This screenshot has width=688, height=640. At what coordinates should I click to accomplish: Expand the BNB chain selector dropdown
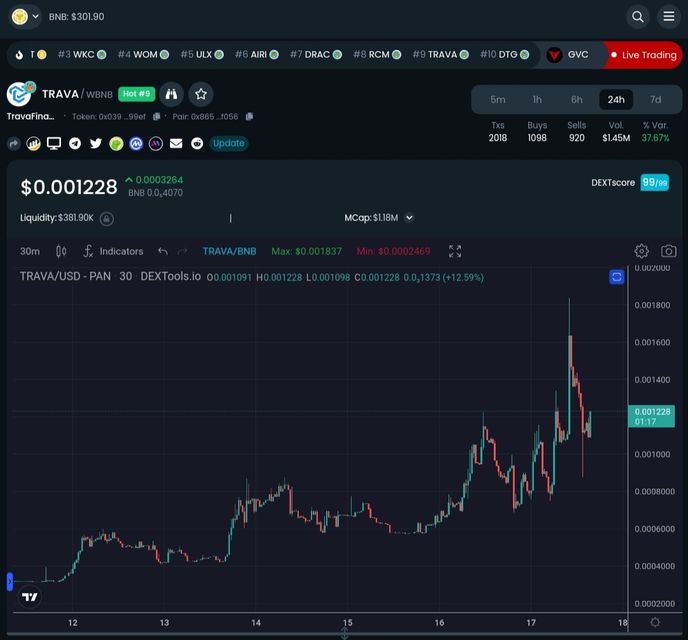pyautogui.click(x=25, y=17)
